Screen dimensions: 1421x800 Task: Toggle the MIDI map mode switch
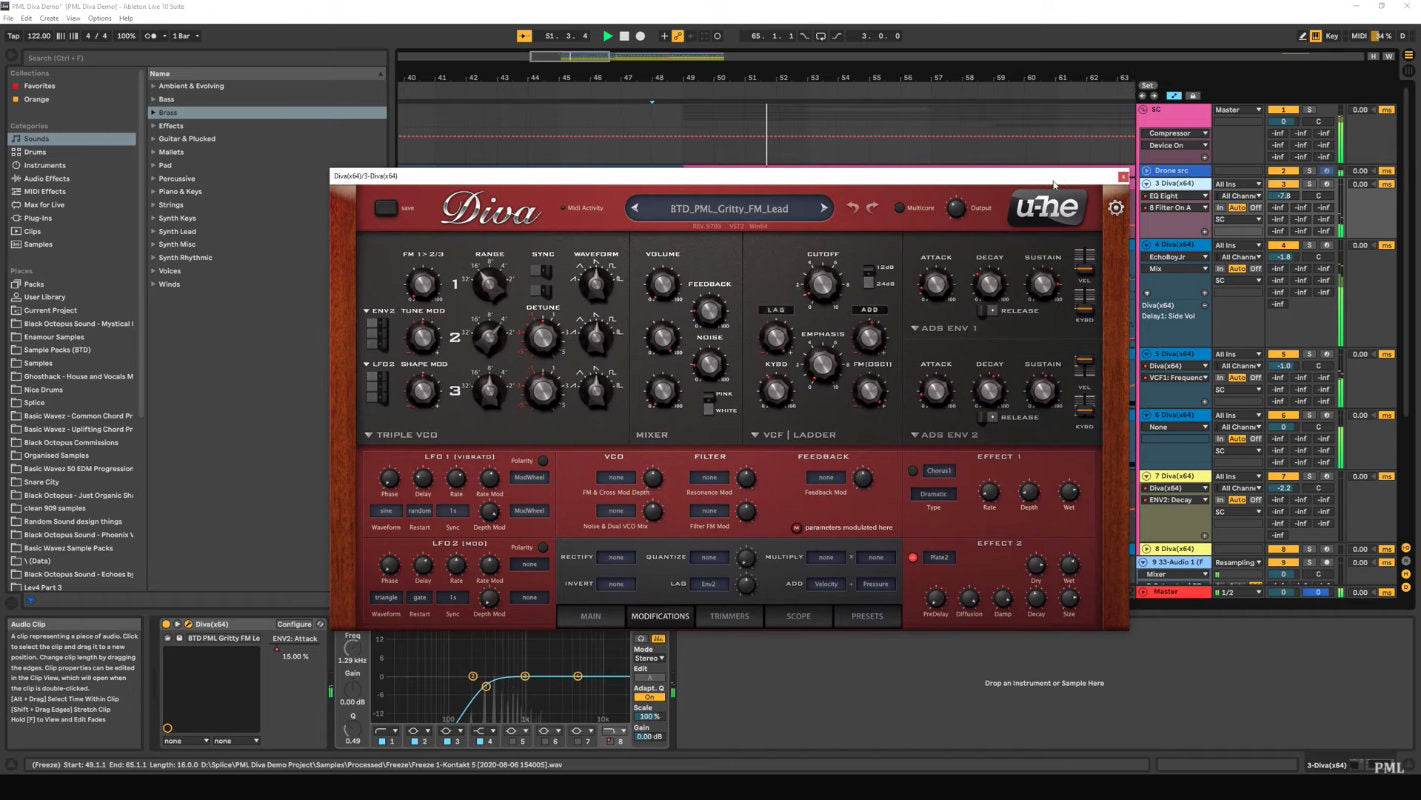[1358, 36]
